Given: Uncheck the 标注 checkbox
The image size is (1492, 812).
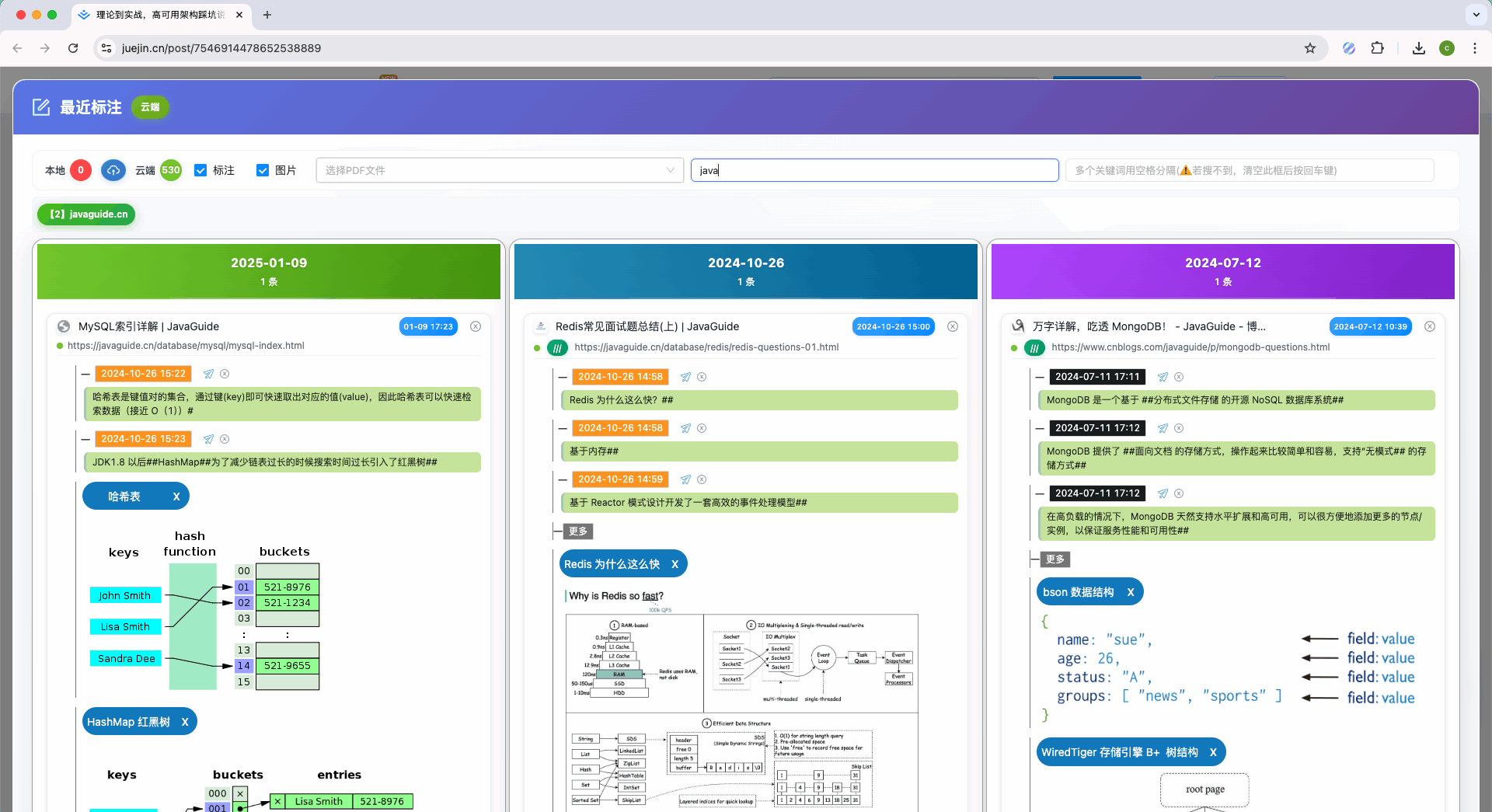Looking at the screenshot, I should pos(200,170).
